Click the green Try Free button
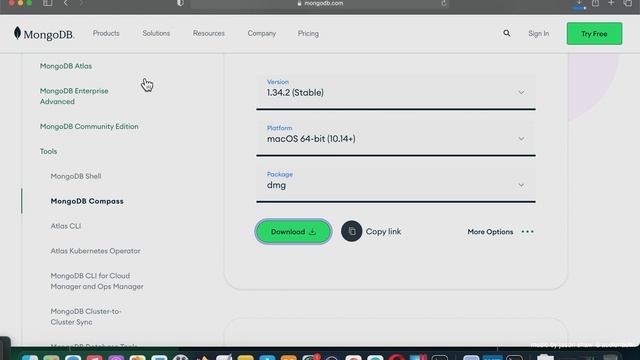The height and width of the screenshot is (360, 640). 594,33
